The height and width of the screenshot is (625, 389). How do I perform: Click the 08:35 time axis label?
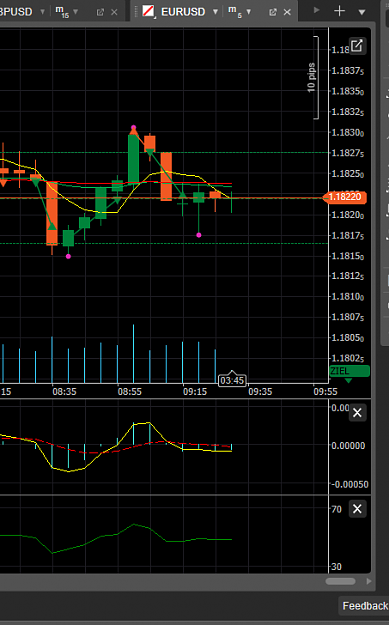click(64, 392)
